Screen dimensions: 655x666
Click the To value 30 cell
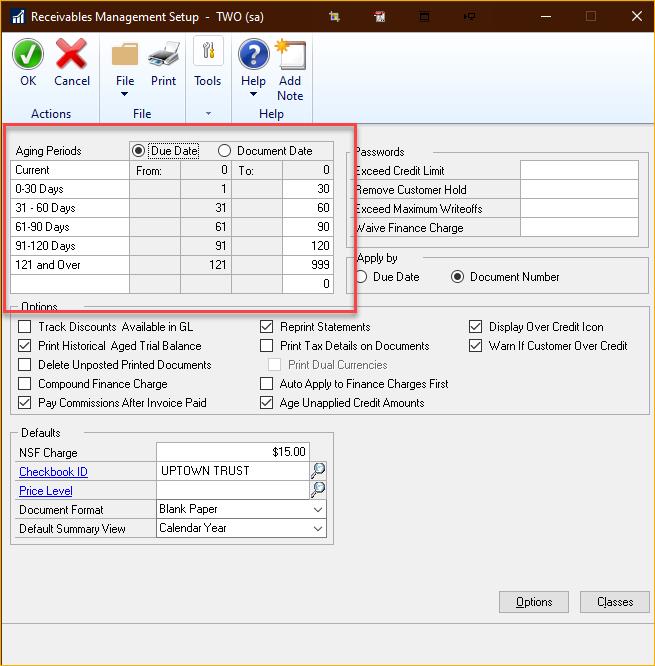[308, 189]
